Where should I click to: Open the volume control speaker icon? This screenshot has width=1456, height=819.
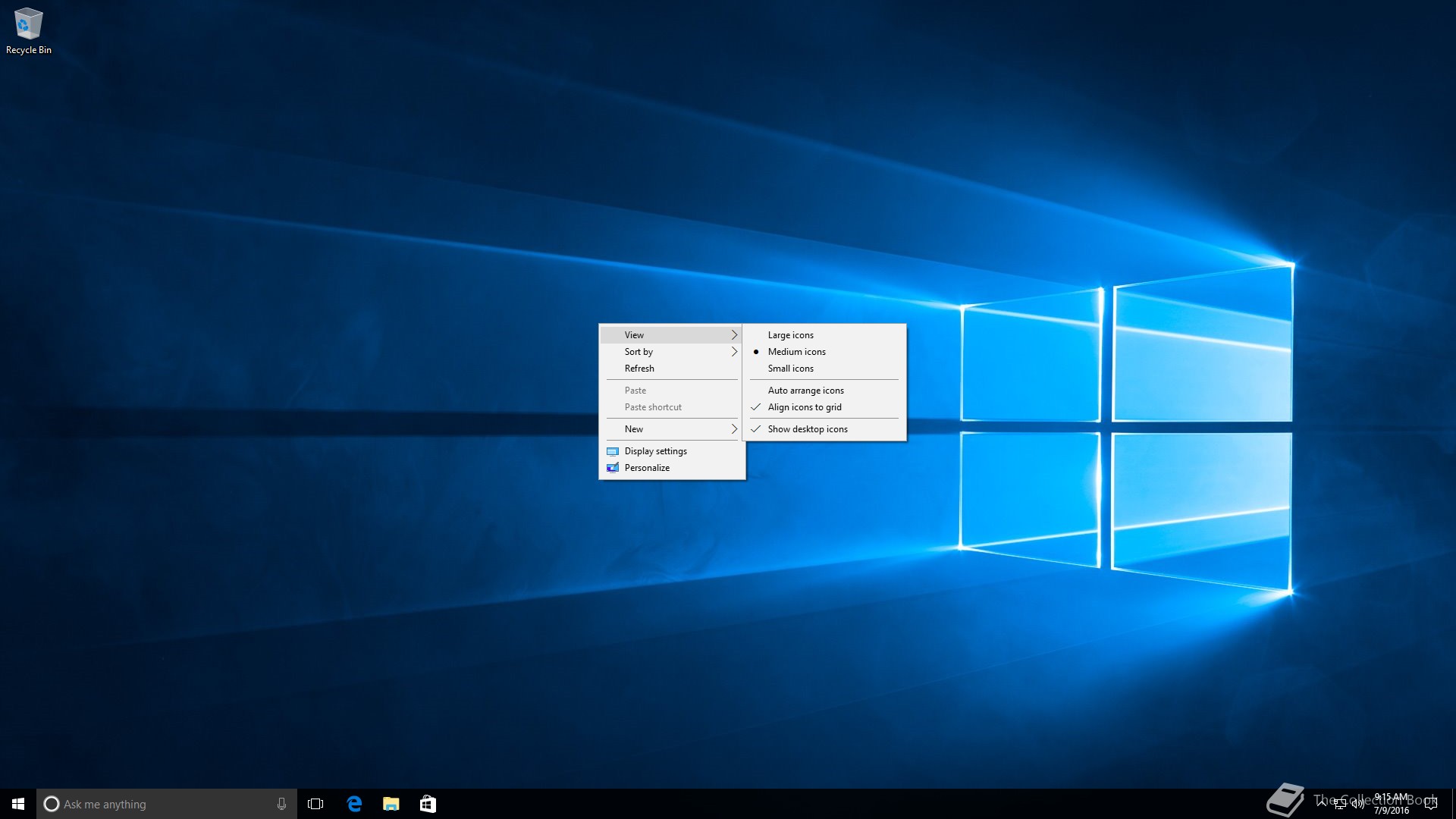1357,804
